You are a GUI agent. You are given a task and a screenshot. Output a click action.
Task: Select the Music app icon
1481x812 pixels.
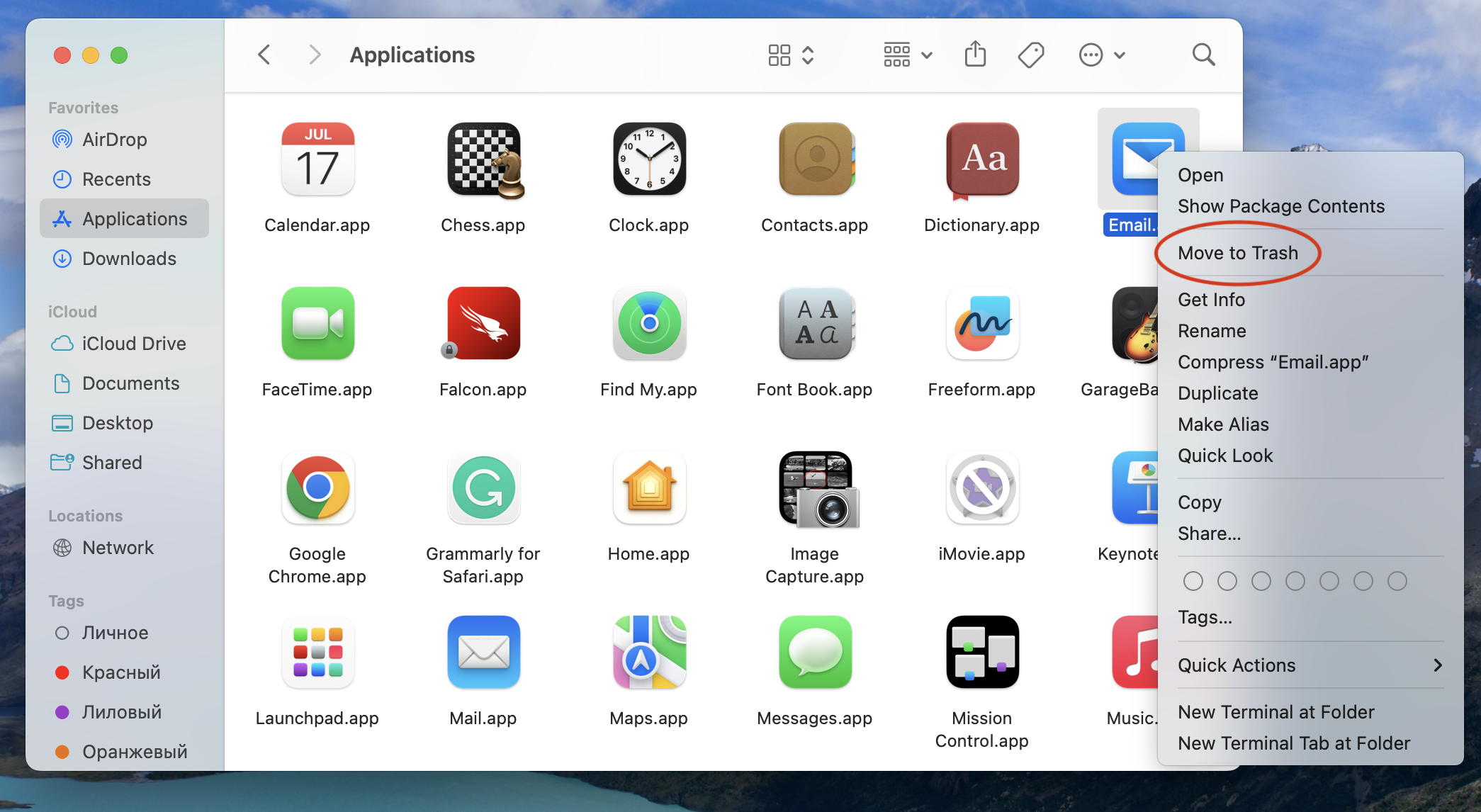tap(1135, 653)
